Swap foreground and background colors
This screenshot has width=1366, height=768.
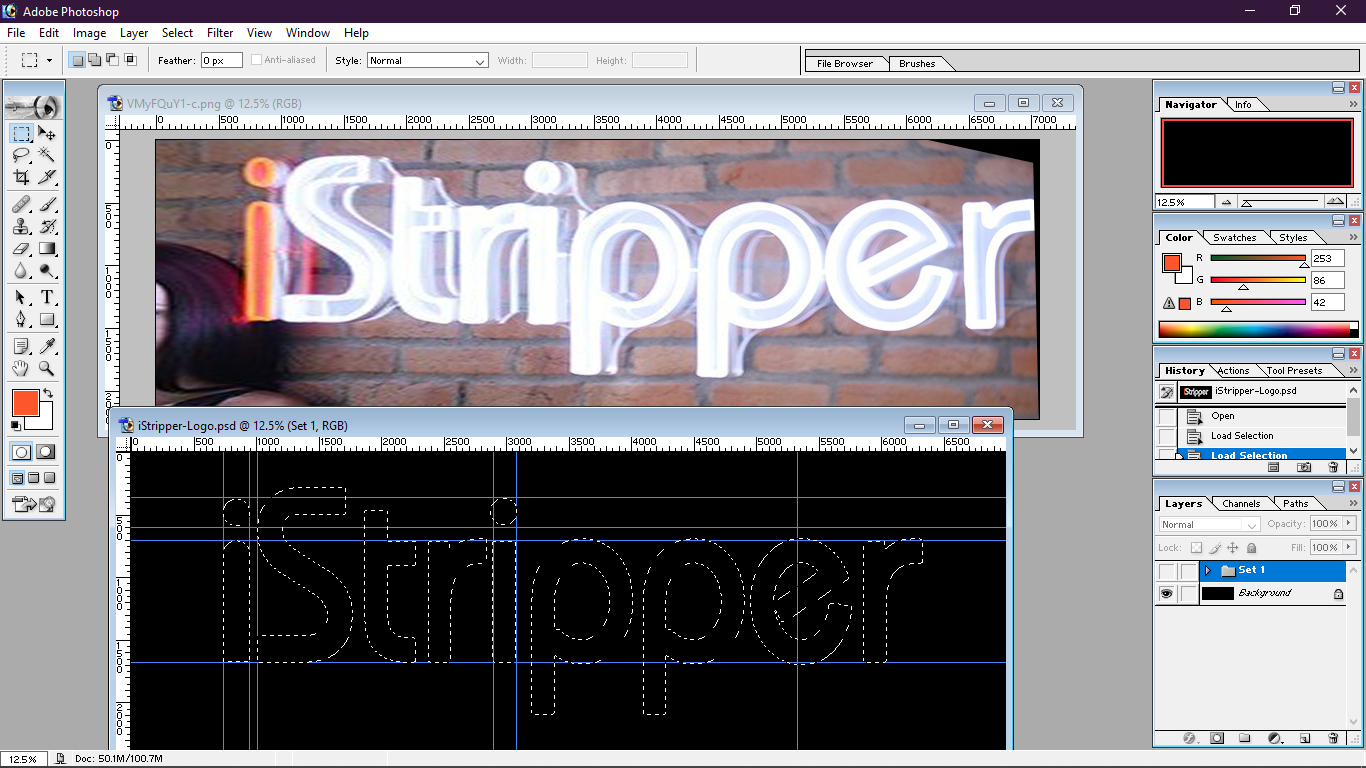click(48, 393)
